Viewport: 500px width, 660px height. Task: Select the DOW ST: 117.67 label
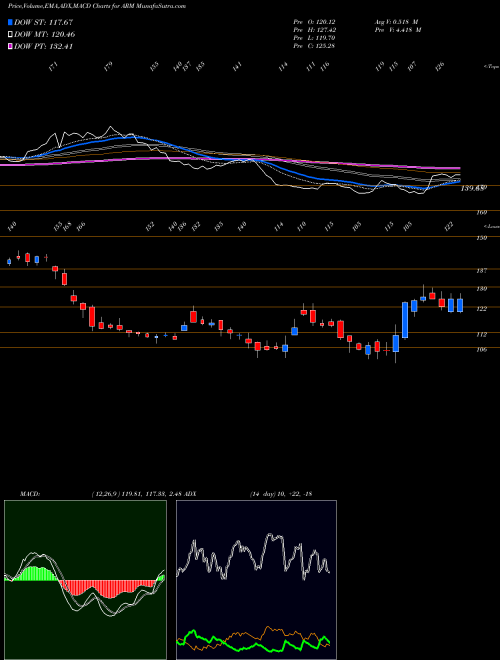coord(44,22)
